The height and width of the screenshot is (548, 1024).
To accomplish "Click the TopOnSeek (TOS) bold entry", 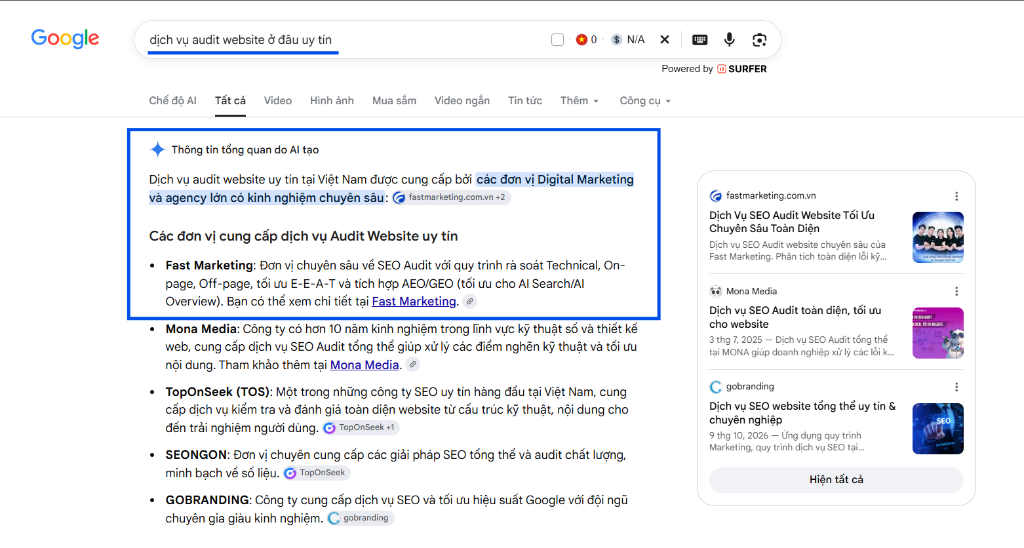I will [217, 392].
